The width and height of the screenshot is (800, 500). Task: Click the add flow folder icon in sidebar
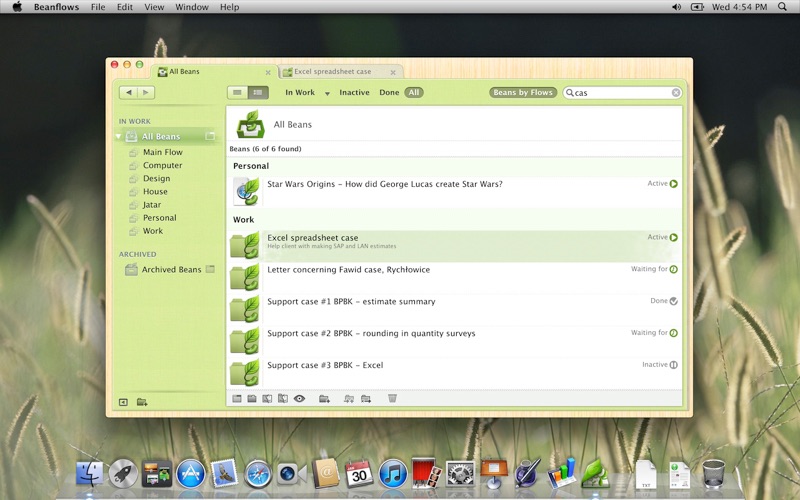click(x=142, y=402)
